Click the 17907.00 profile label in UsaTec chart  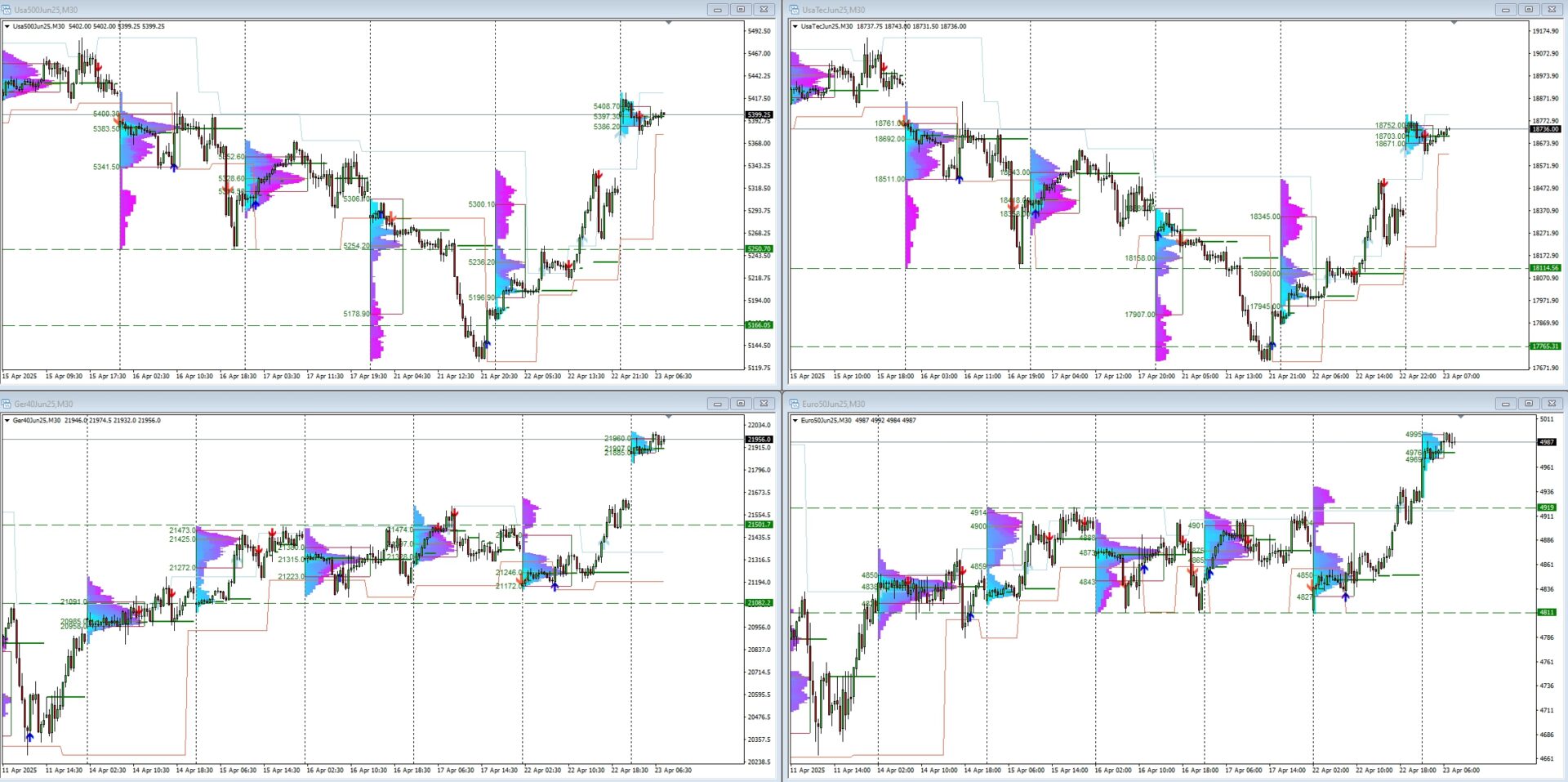pyautogui.click(x=1140, y=315)
